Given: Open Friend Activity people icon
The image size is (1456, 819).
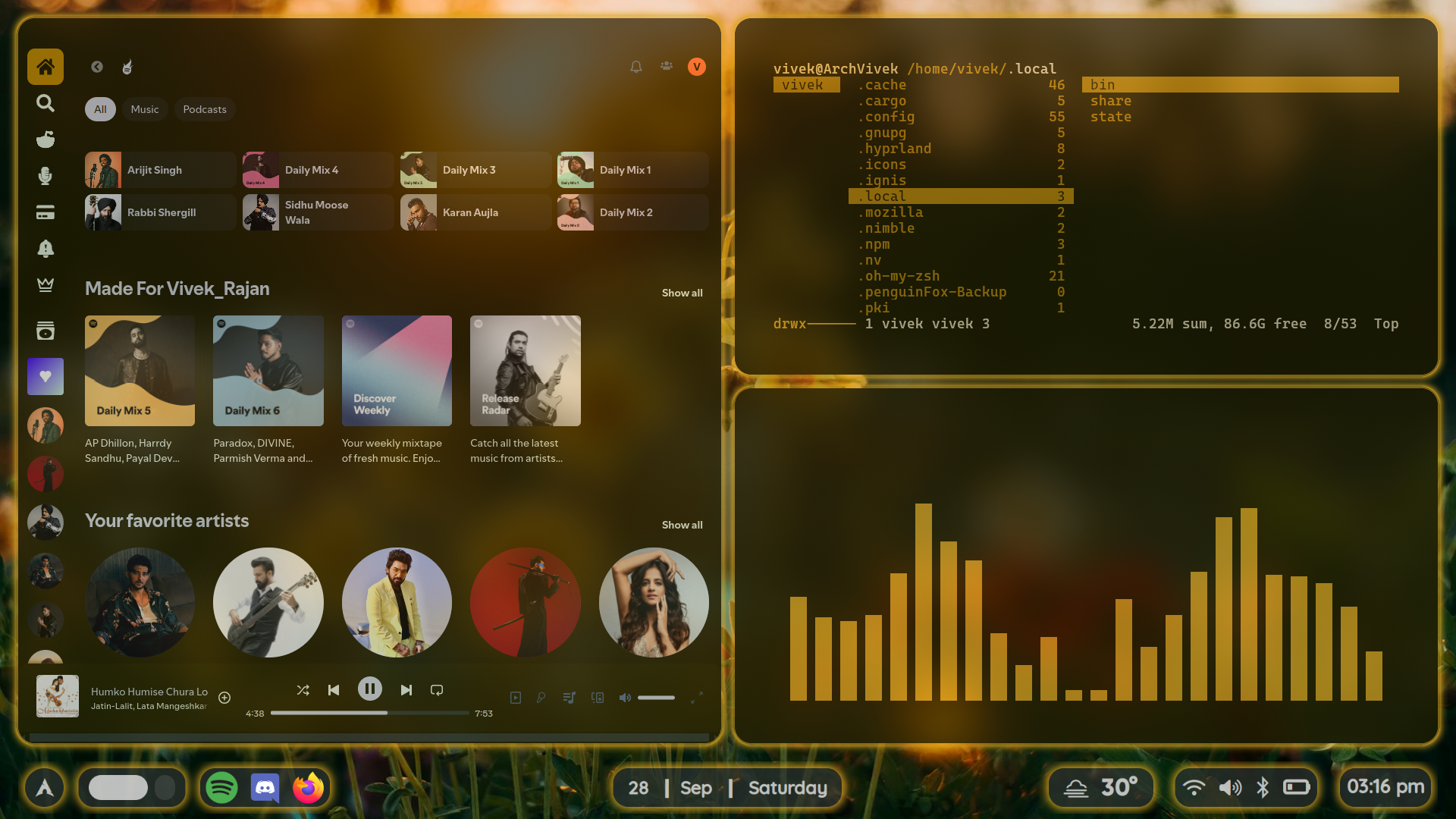Looking at the screenshot, I should click(x=667, y=66).
